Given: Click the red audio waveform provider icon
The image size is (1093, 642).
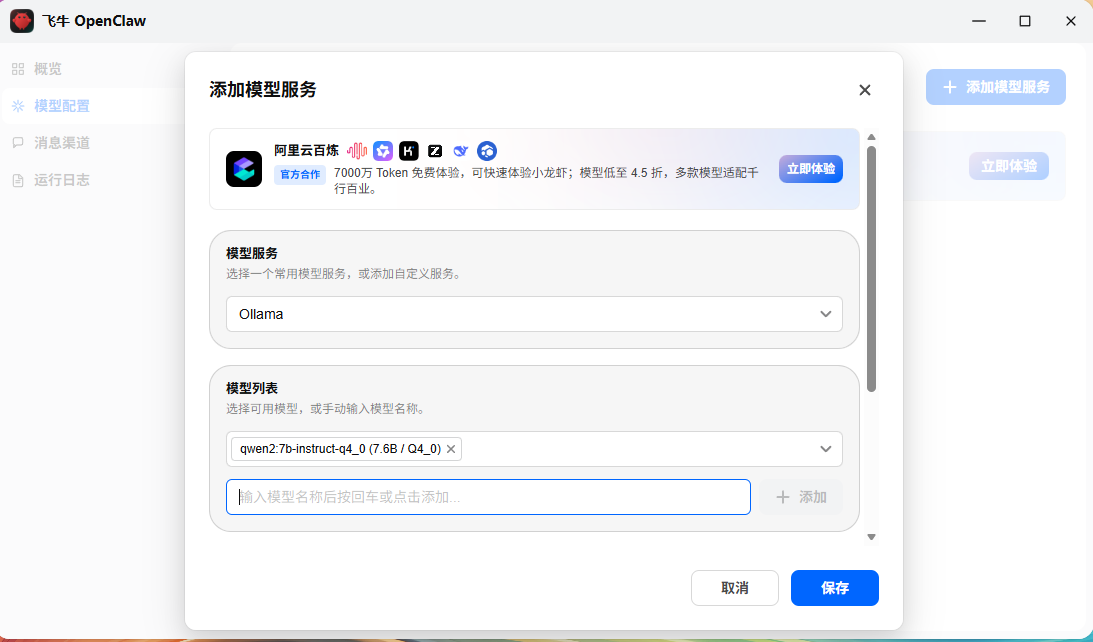Looking at the screenshot, I should coord(357,150).
